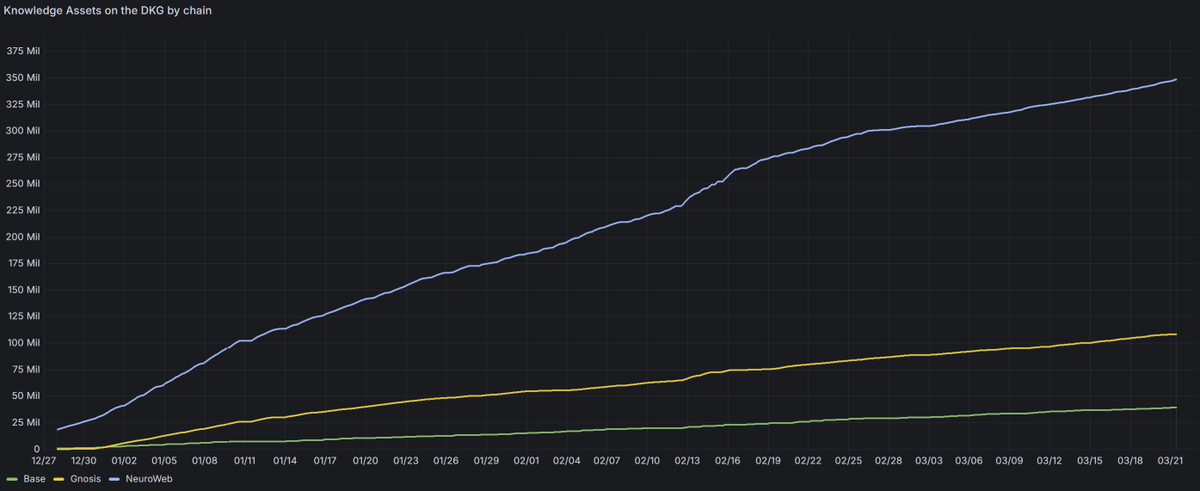The height and width of the screenshot is (491, 1200).
Task: Click the '12/27' date on x-axis
Action: 44,461
